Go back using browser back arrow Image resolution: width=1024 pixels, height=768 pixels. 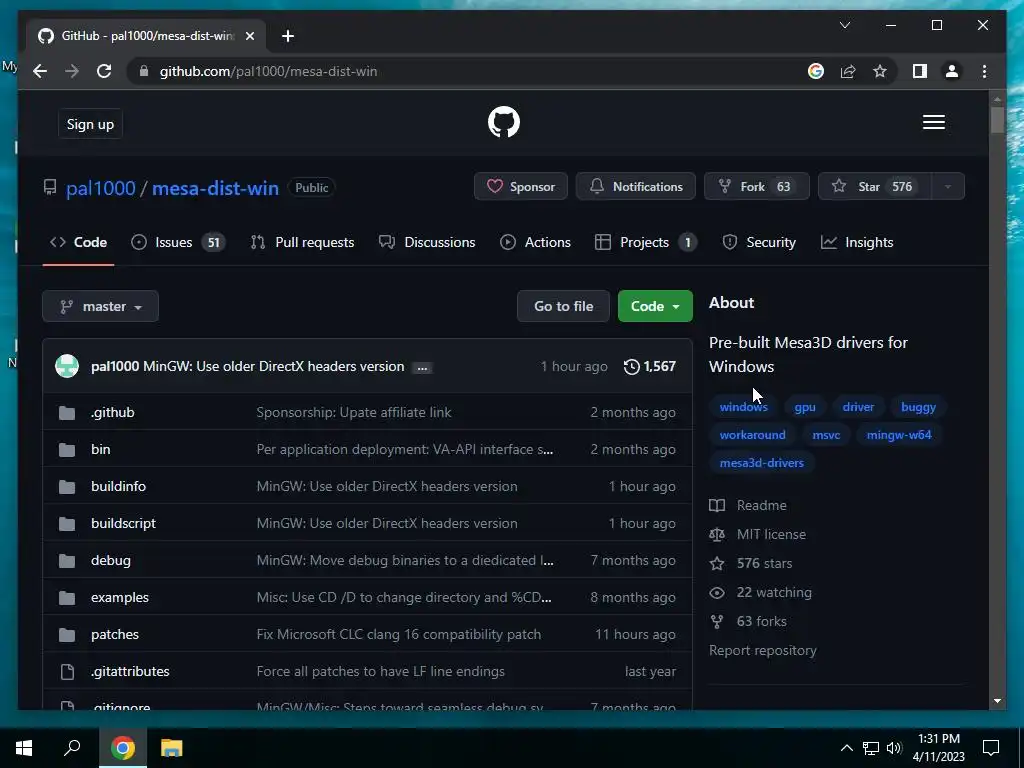[x=40, y=71]
